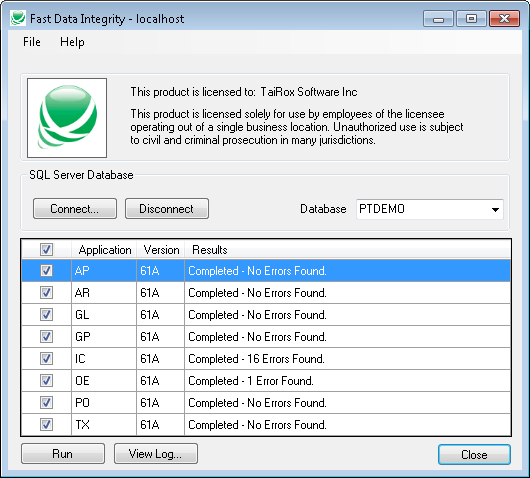Select the PO application name cell

104,402
